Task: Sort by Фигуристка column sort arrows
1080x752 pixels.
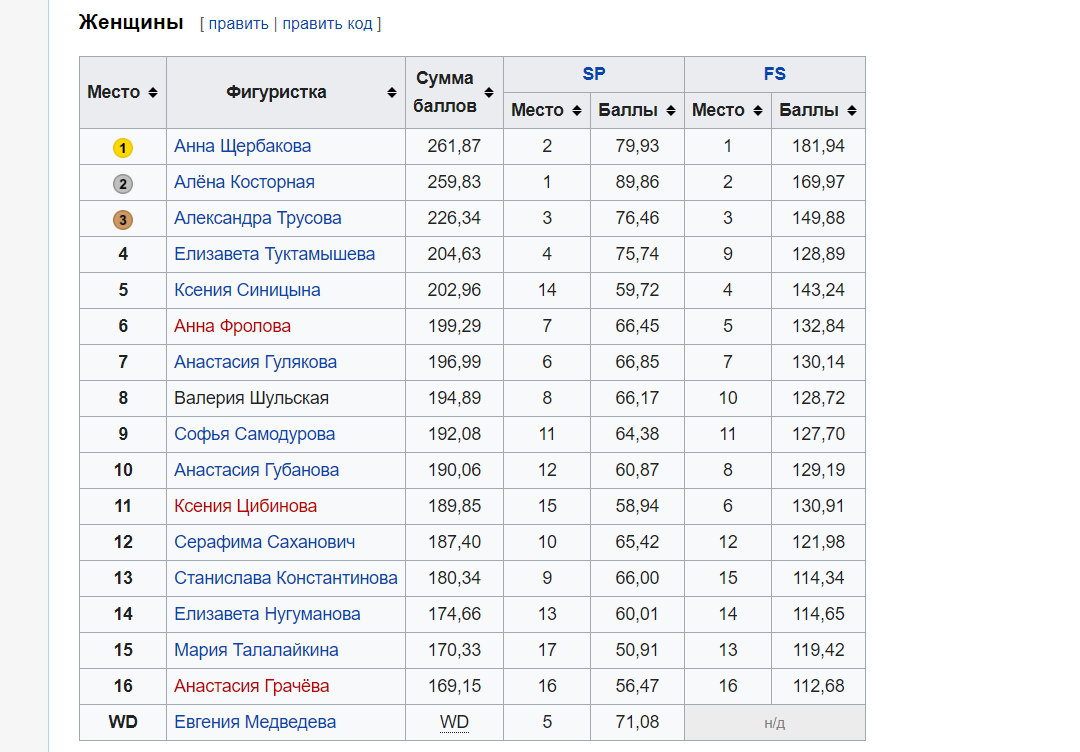Action: 392,93
